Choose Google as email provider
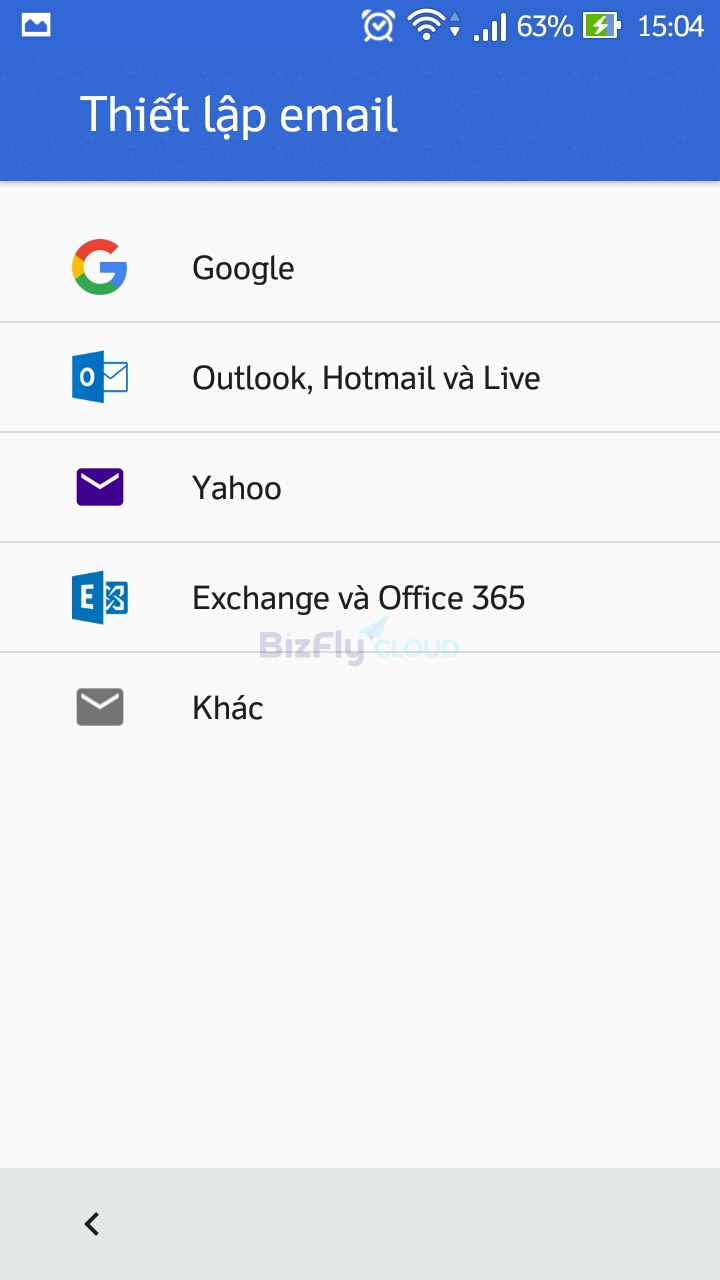This screenshot has height=1280, width=720. click(360, 267)
